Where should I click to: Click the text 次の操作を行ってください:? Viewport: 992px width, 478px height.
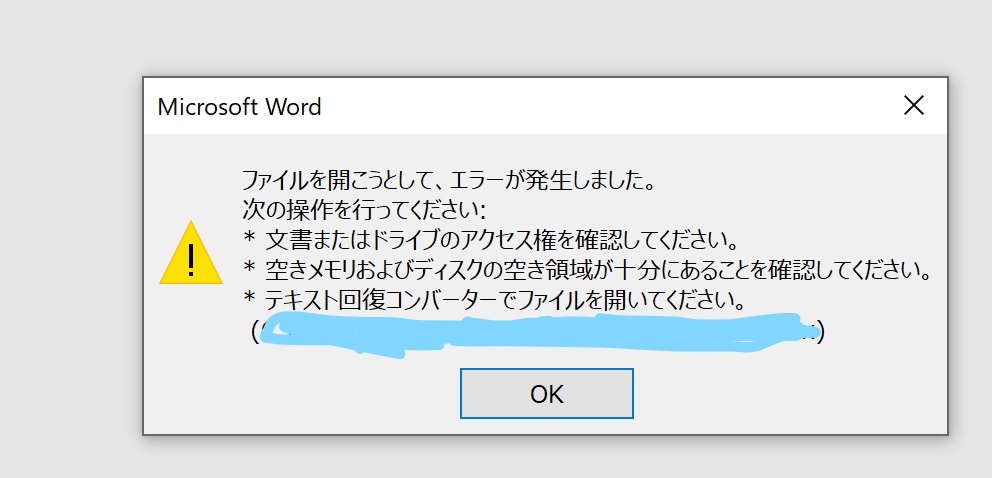pyautogui.click(x=364, y=211)
